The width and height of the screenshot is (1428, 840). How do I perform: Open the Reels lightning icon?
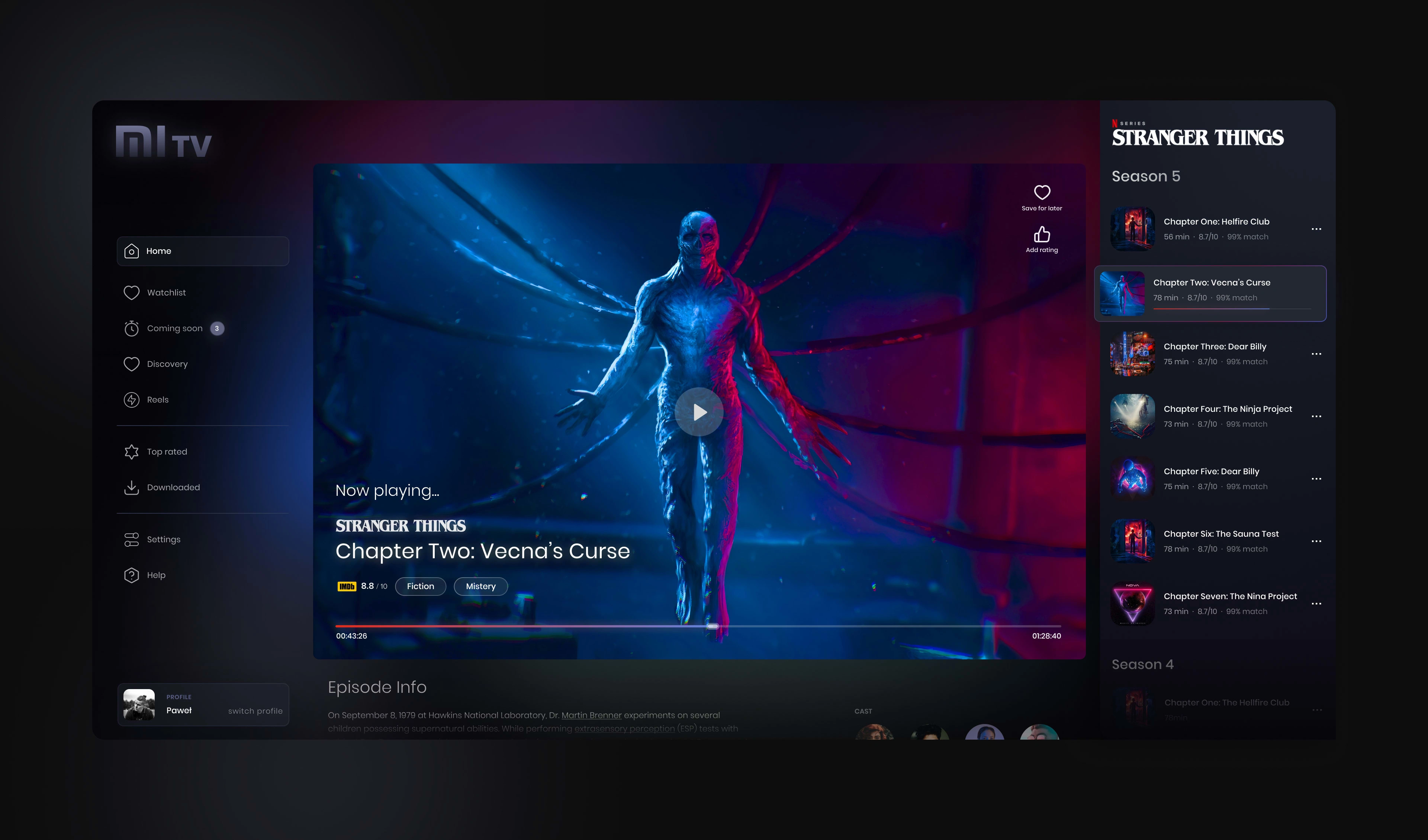pyautogui.click(x=132, y=399)
